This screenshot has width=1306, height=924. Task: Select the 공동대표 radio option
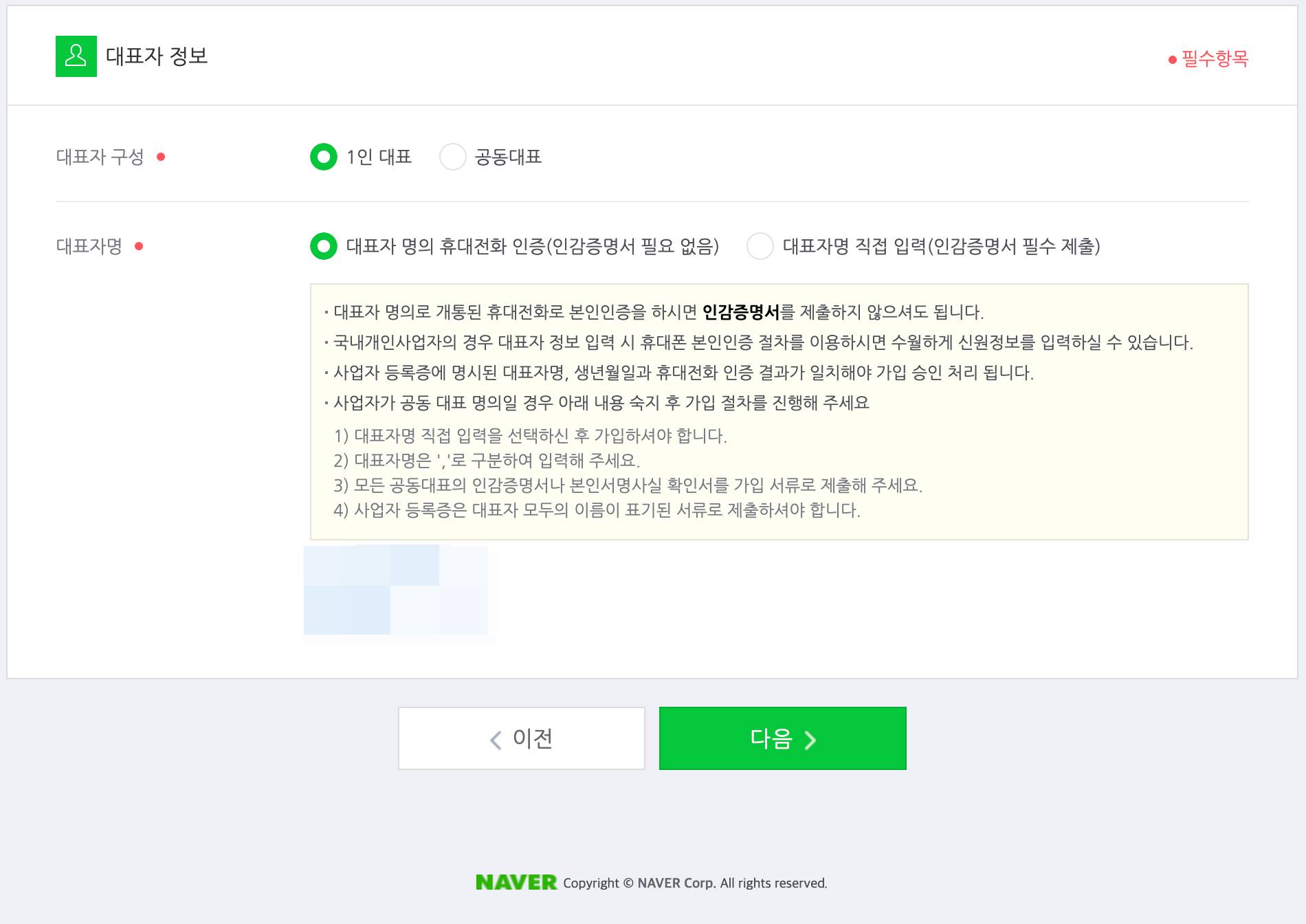tap(452, 157)
